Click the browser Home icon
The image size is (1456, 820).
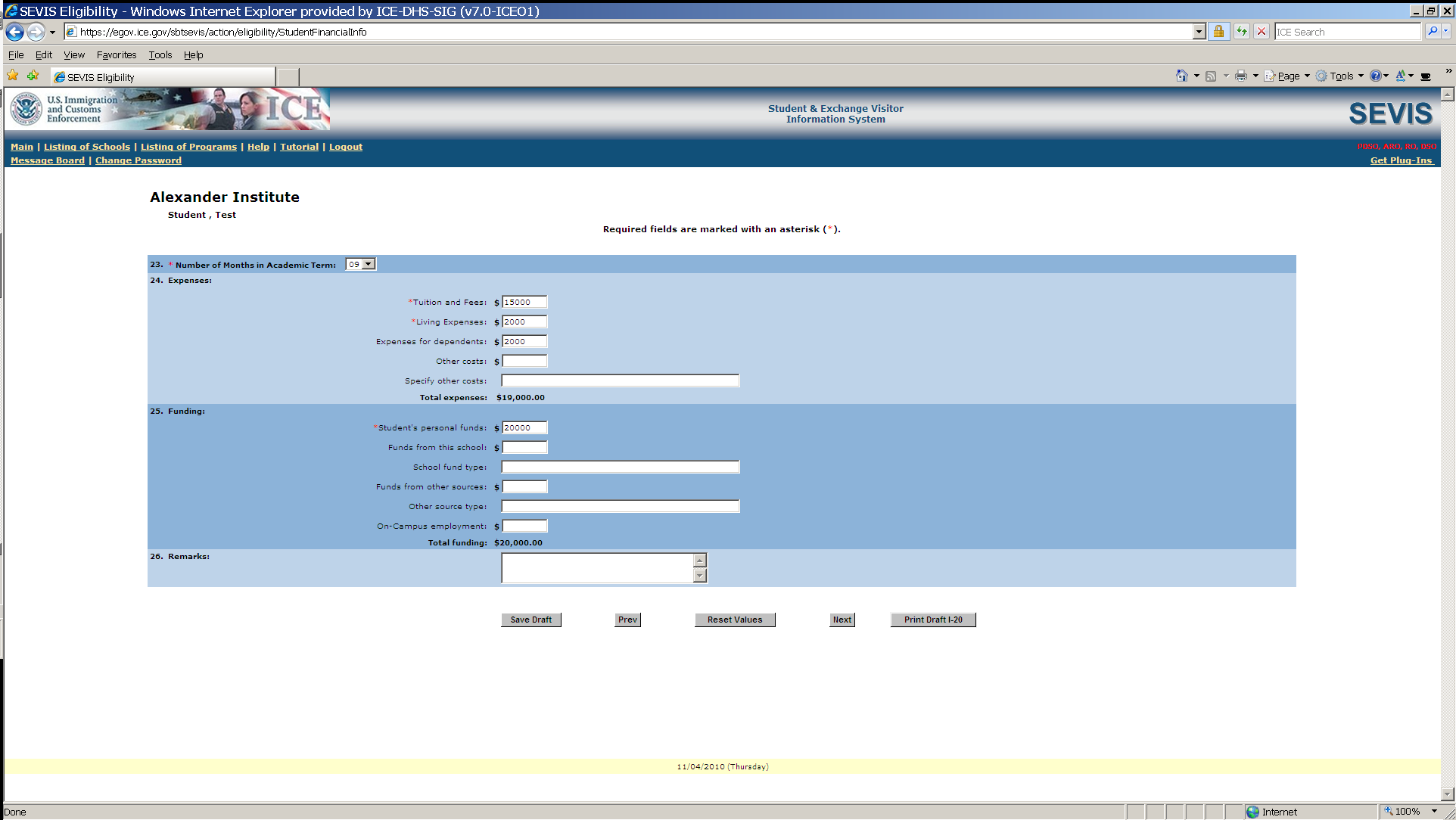click(1181, 76)
